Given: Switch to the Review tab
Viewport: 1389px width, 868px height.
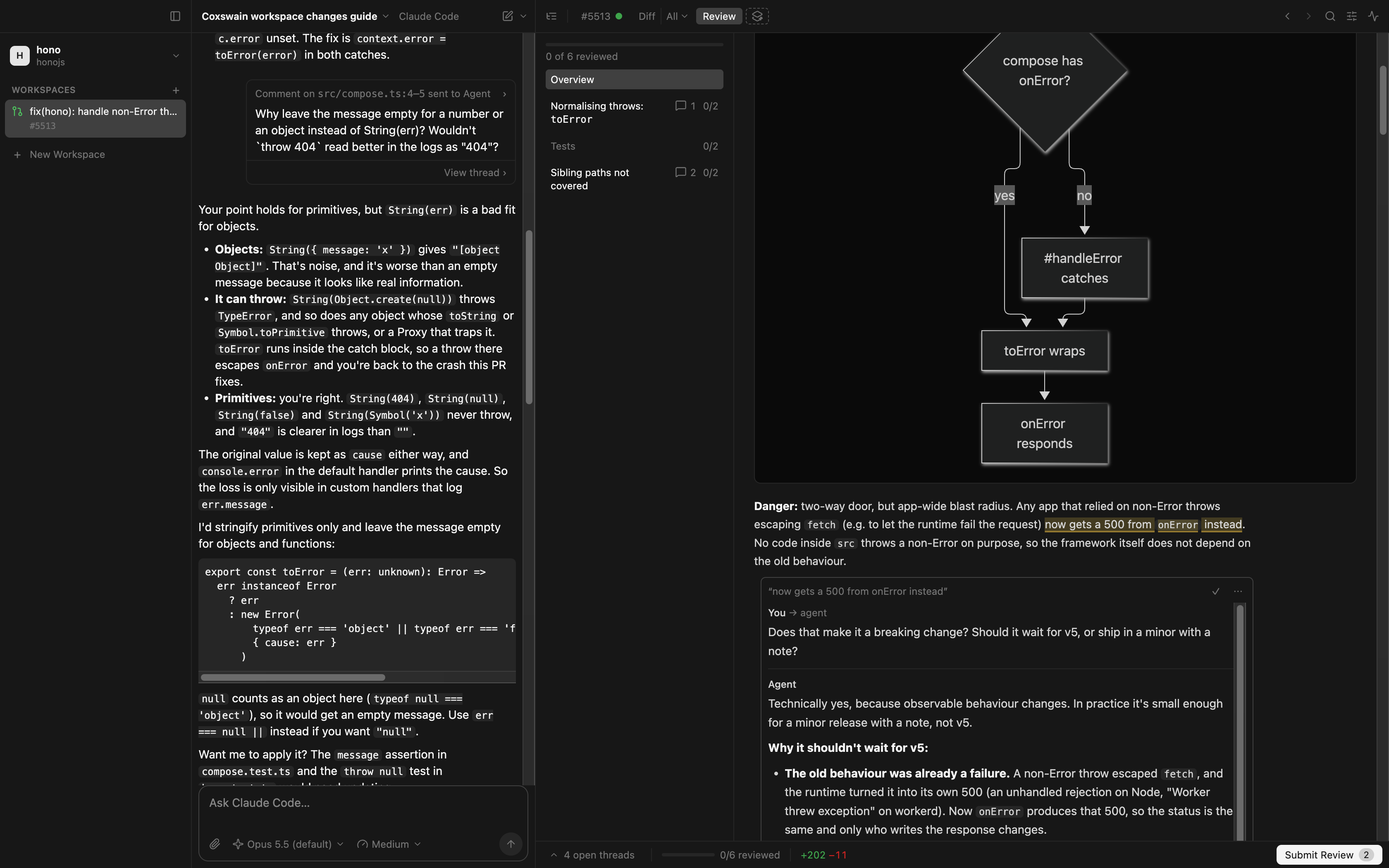Looking at the screenshot, I should (x=718, y=16).
